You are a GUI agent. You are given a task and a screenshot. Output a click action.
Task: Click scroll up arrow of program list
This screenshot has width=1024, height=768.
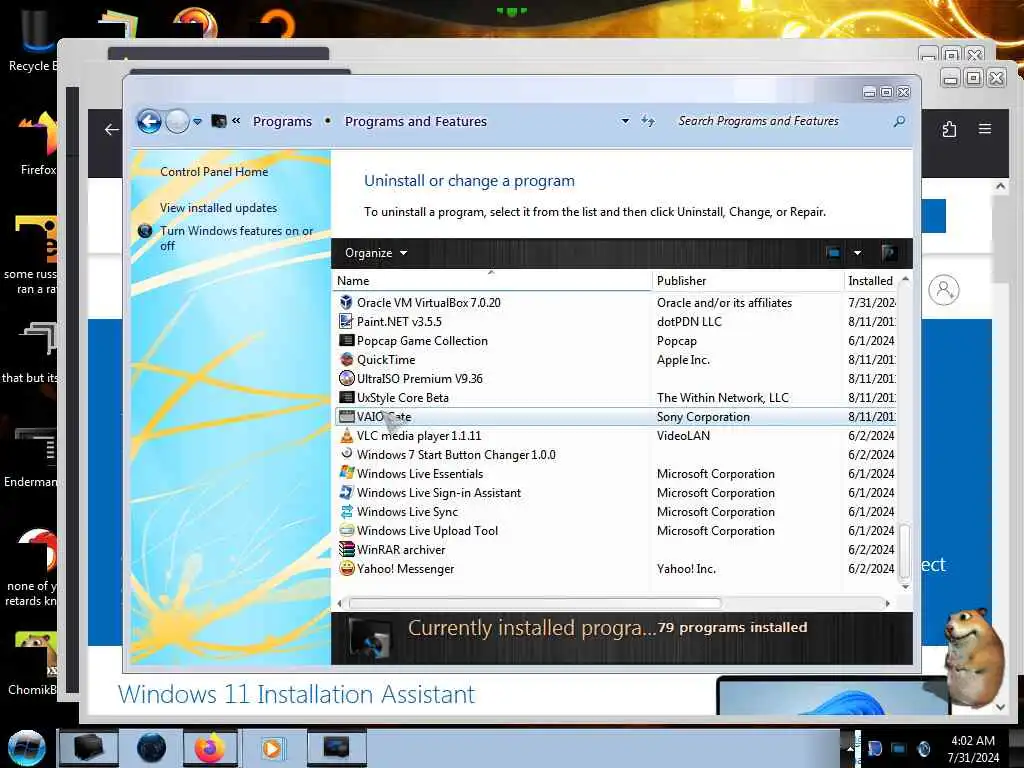(x=905, y=279)
